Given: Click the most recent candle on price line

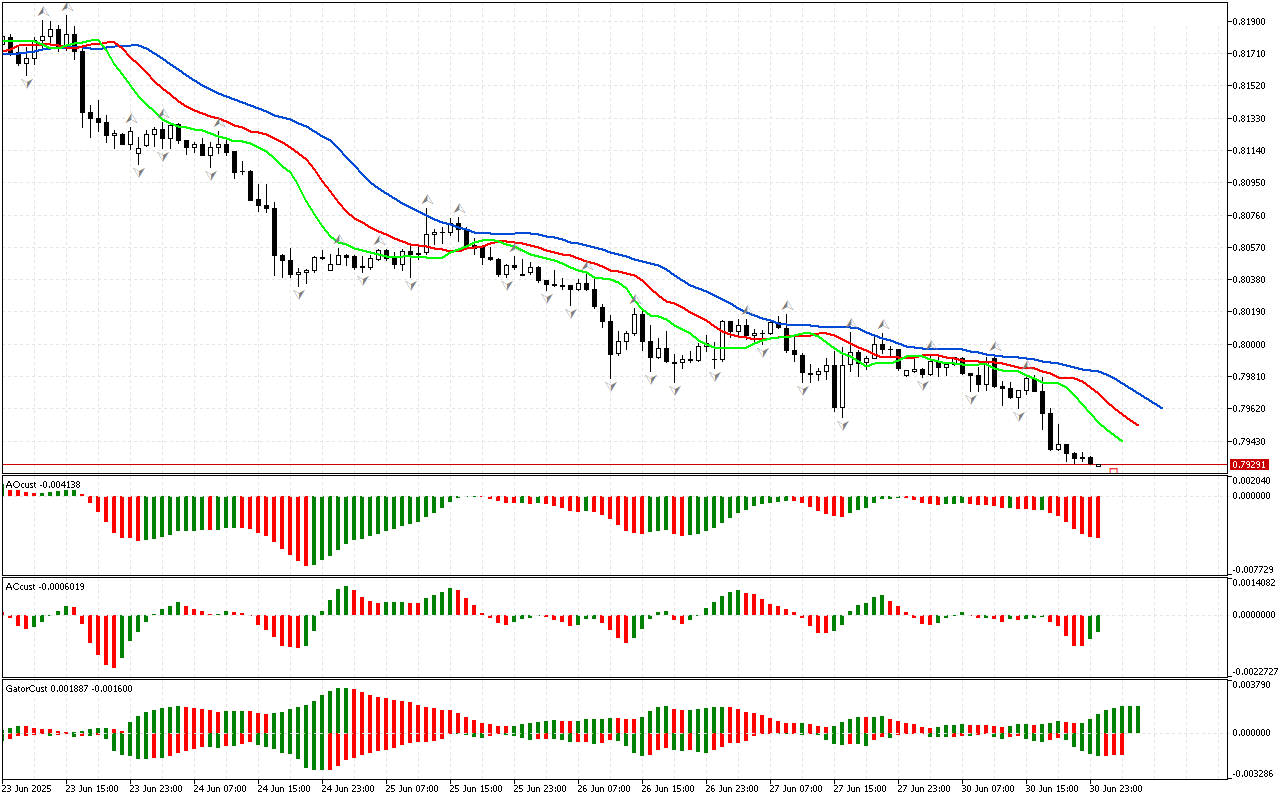Looking at the screenshot, I should (x=1098, y=465).
